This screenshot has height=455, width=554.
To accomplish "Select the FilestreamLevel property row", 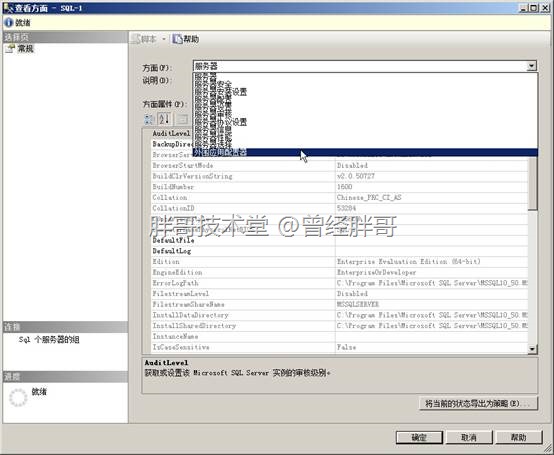I will coord(340,294).
